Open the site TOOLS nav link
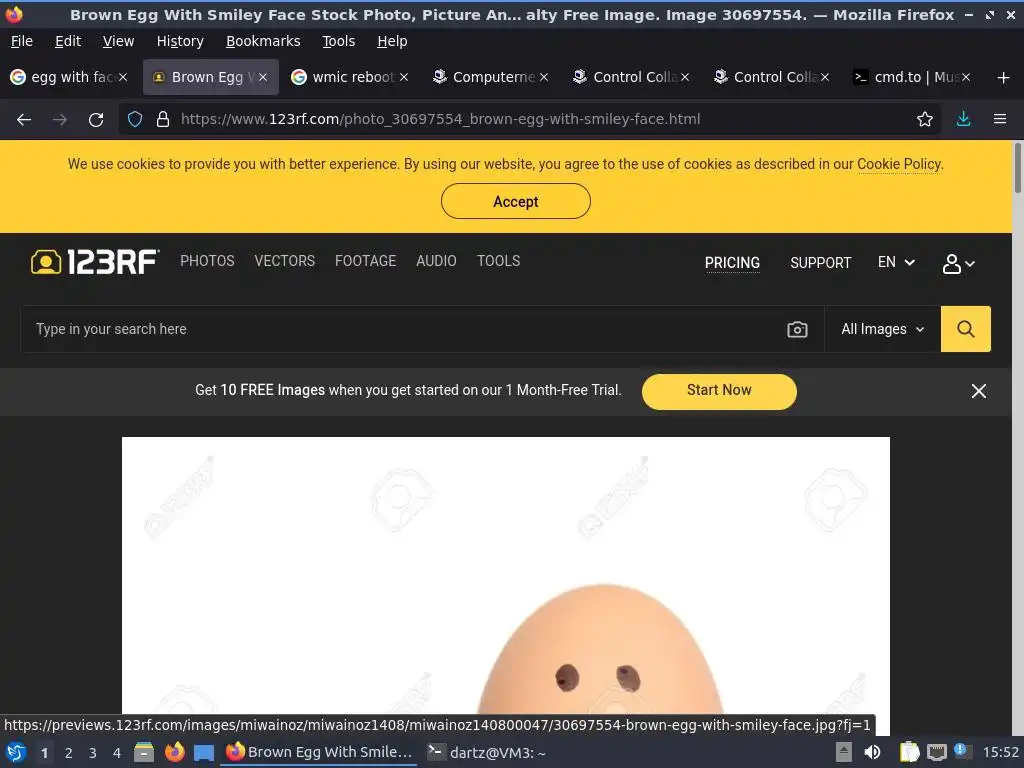The image size is (1024, 768). 498,261
